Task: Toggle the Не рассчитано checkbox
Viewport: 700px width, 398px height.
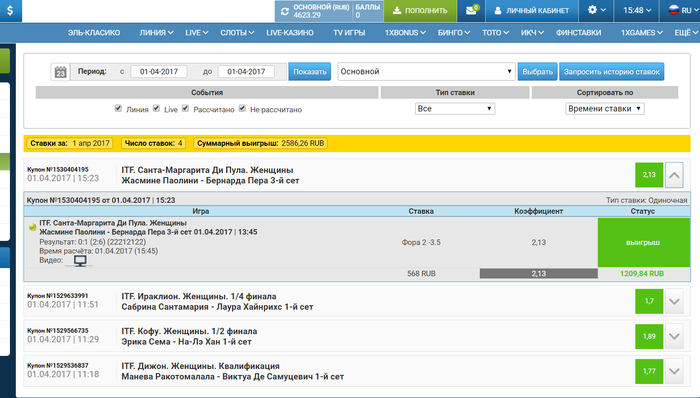Action: click(x=242, y=108)
